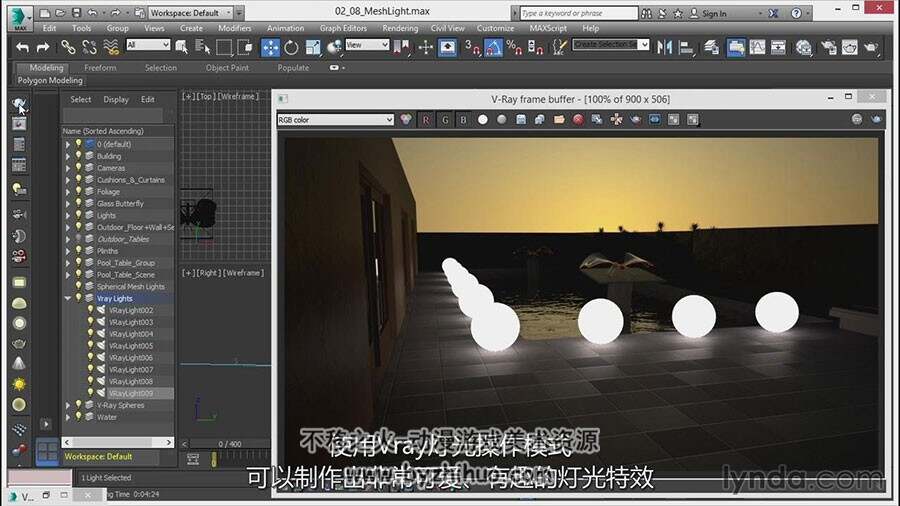This screenshot has width=900, height=506.
Task: Click the scene explorer horizontal scrollbar
Action: click(x=117, y=442)
